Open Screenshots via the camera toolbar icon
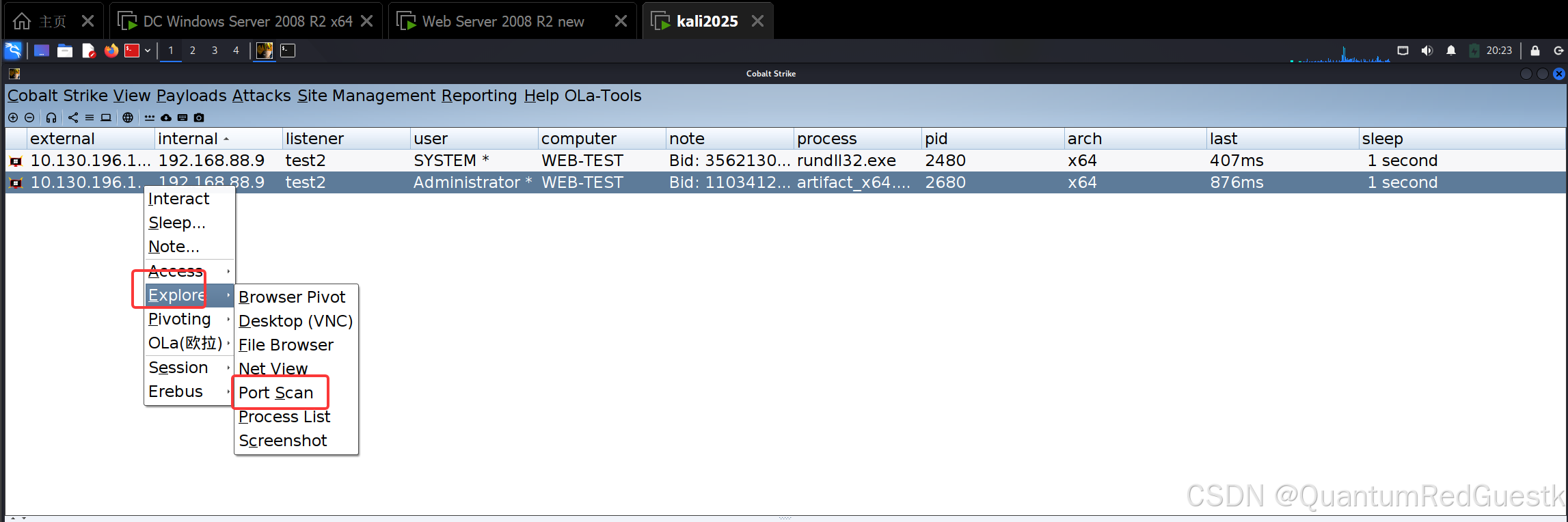Viewport: 1568px width, 522px height. click(199, 118)
